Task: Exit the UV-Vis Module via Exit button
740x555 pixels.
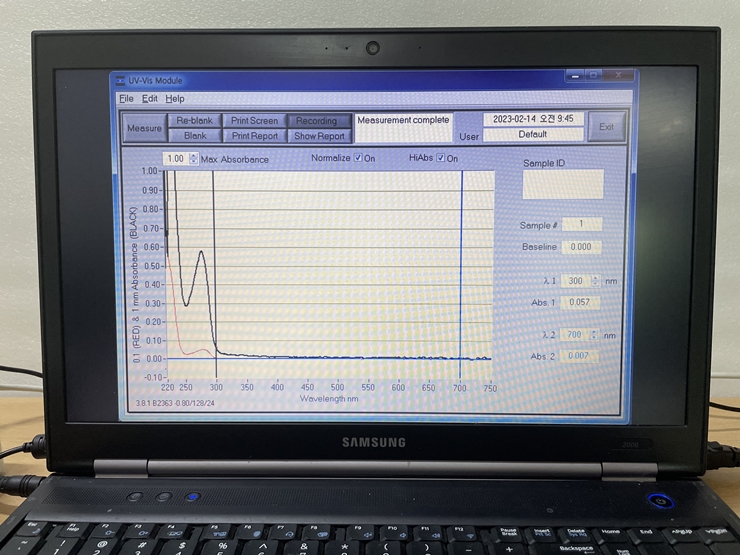Action: click(x=606, y=127)
